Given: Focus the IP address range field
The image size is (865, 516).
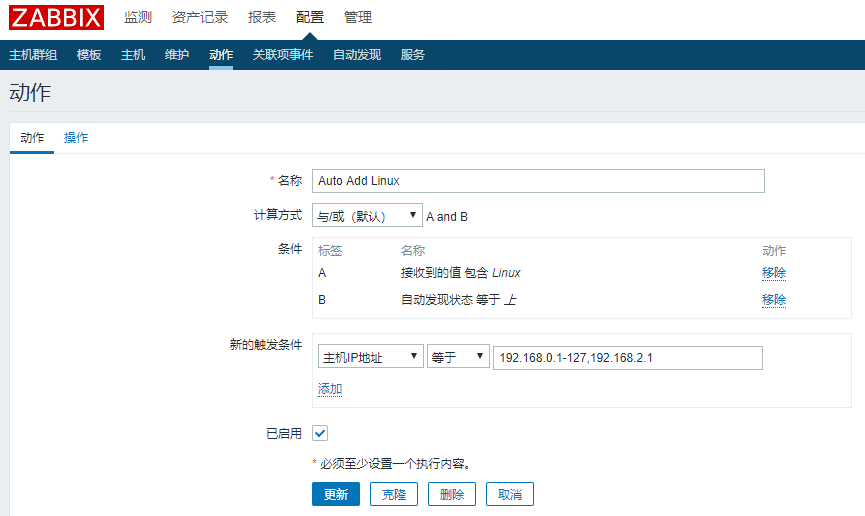Looking at the screenshot, I should click(x=627, y=357).
